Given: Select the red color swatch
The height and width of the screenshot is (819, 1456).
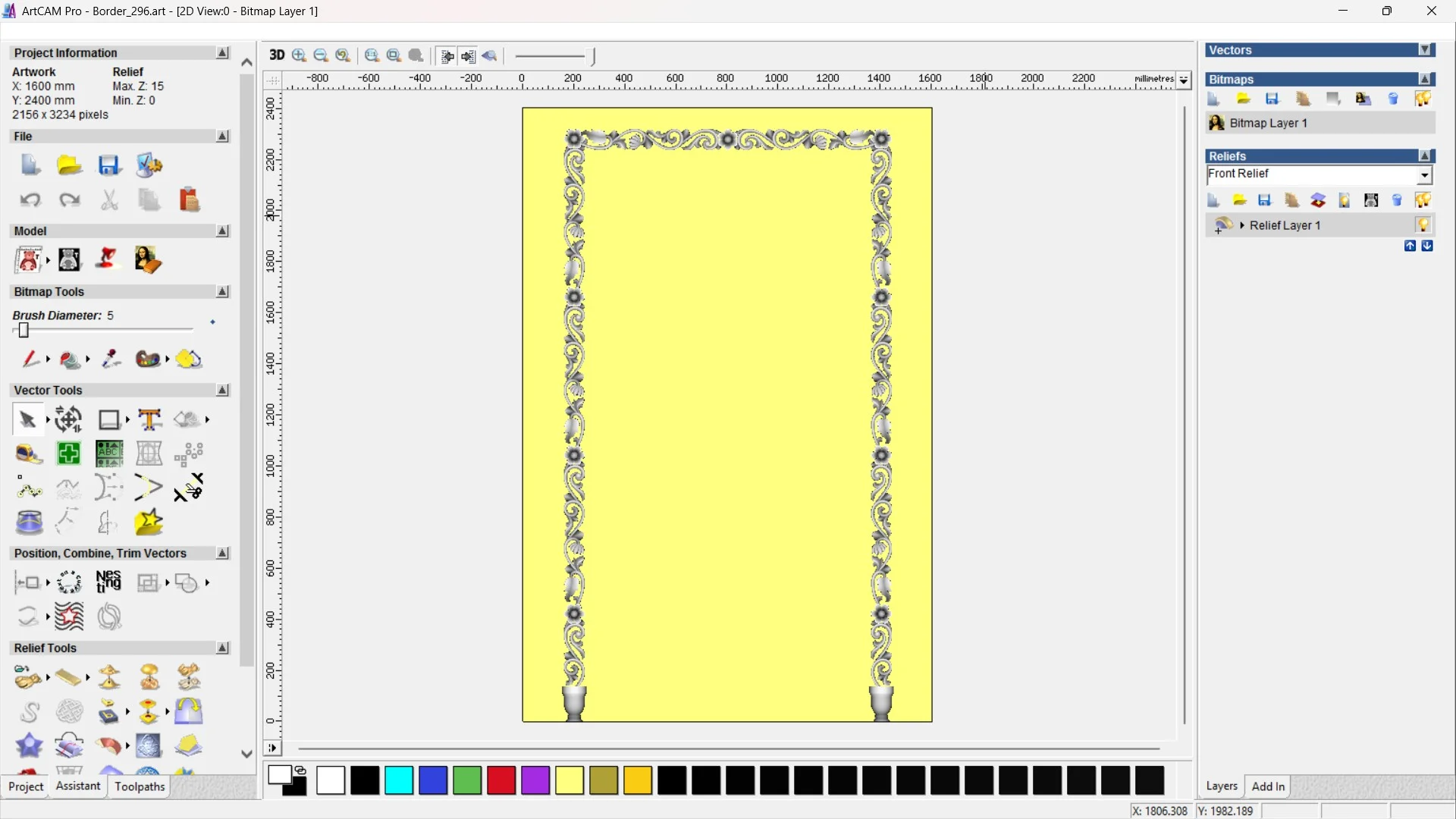Looking at the screenshot, I should pyautogui.click(x=500, y=780).
